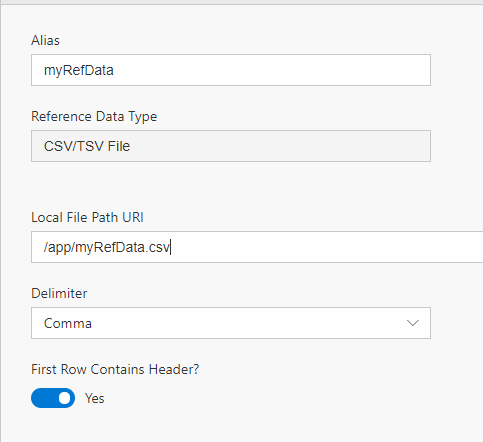Click the Reference Data Type label
The image size is (483, 442).
94,117
